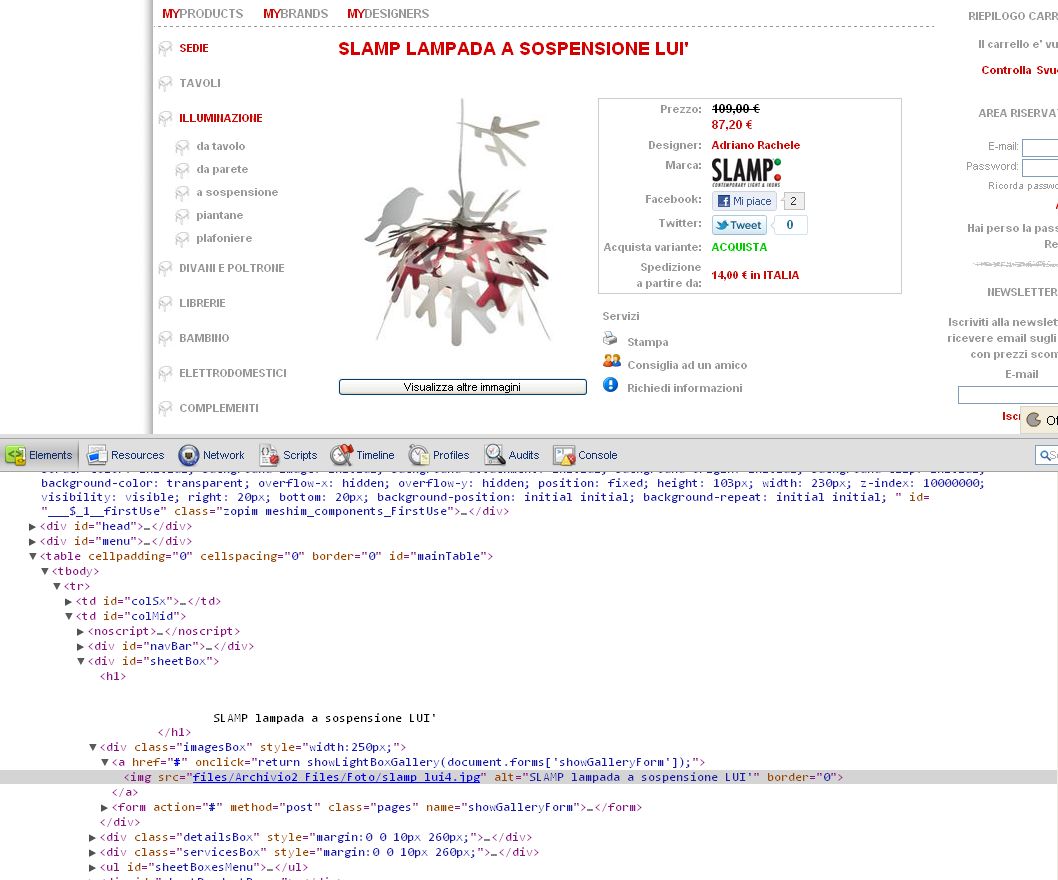Open designer Adriano Rachele's page
Viewport: 1058px width, 880px height.
point(755,145)
